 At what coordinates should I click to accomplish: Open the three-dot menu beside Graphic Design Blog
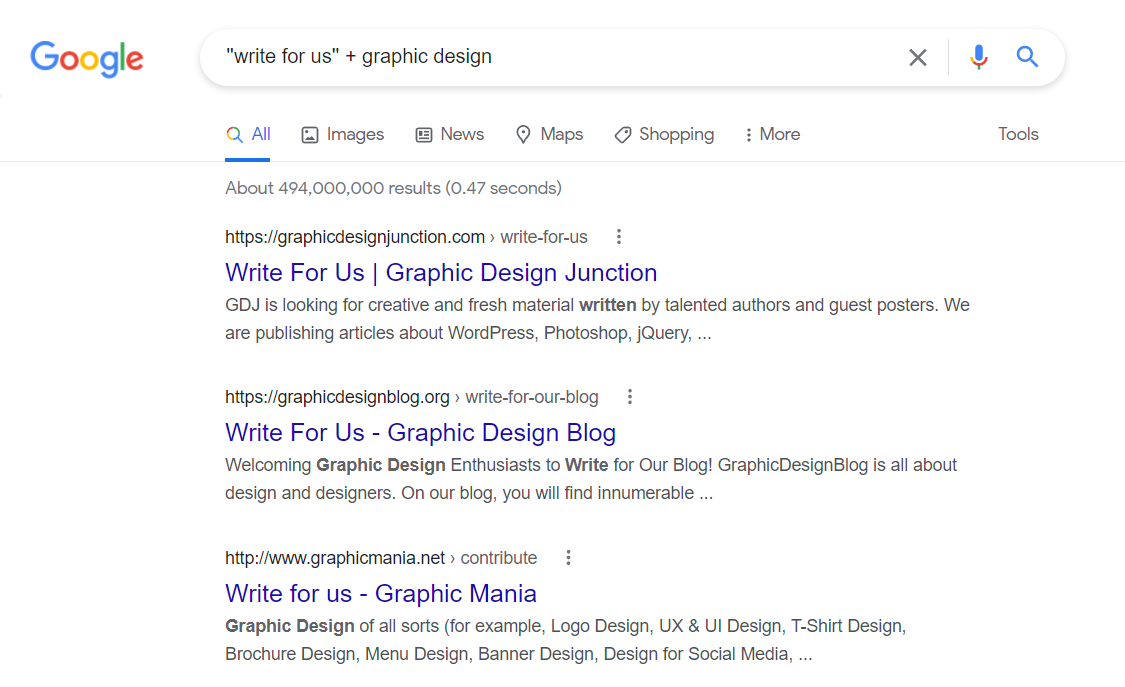[630, 396]
